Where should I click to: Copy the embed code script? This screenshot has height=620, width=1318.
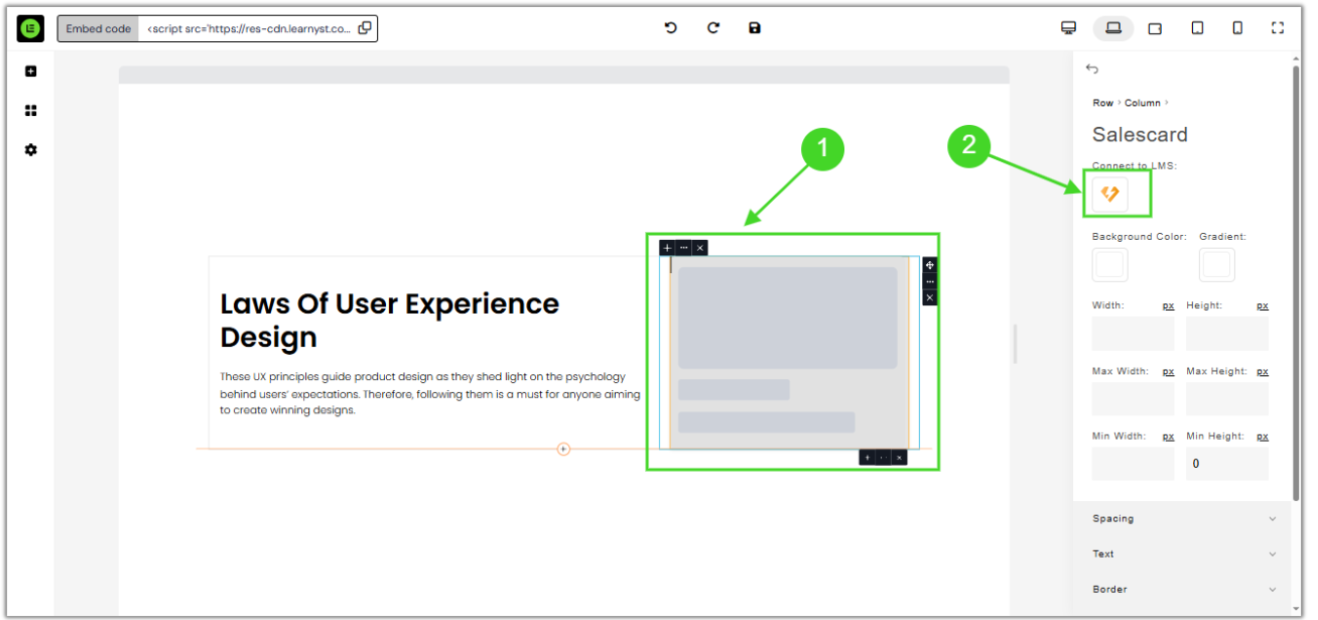point(365,28)
